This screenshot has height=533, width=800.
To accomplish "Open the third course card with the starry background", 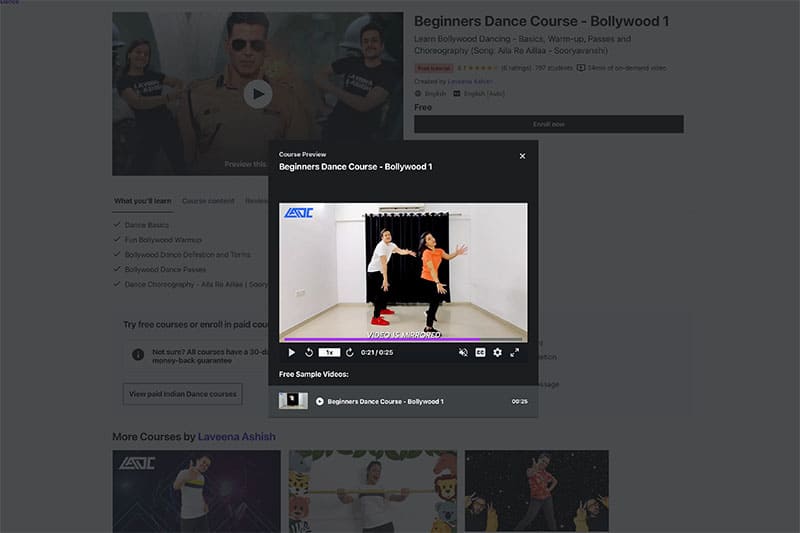I will click(x=537, y=491).
